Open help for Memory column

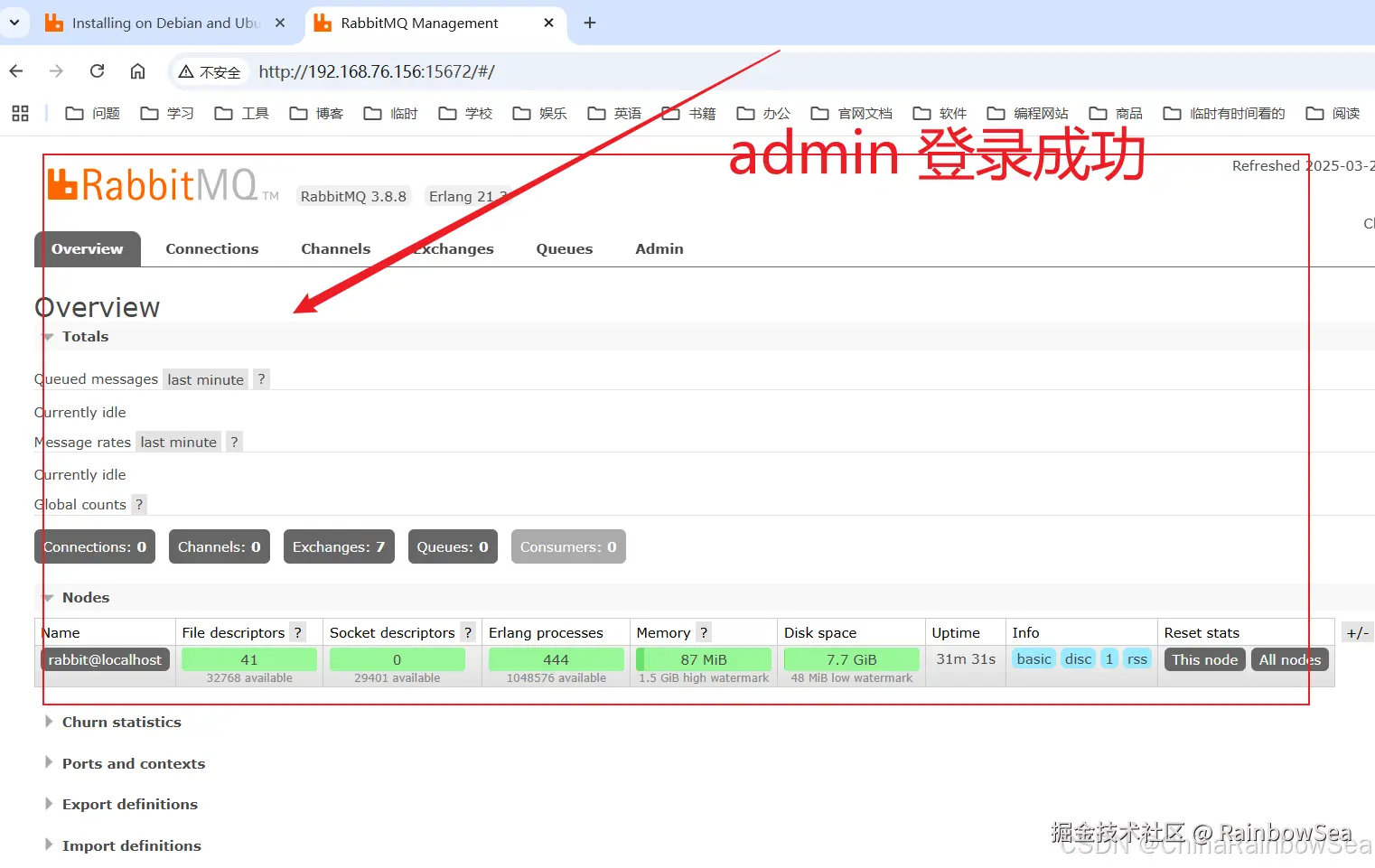pyautogui.click(x=704, y=632)
